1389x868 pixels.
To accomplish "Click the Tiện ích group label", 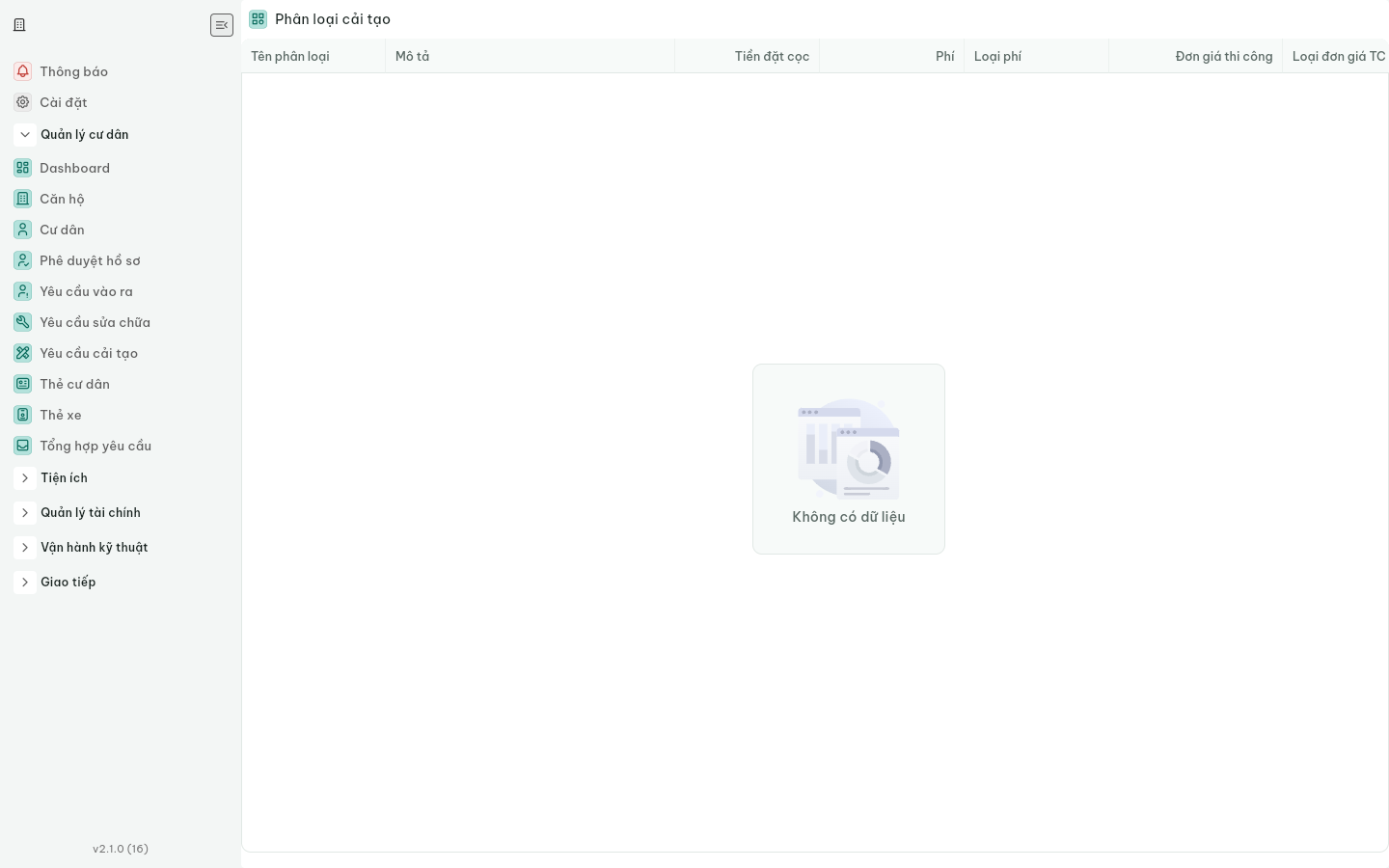I will point(64,478).
